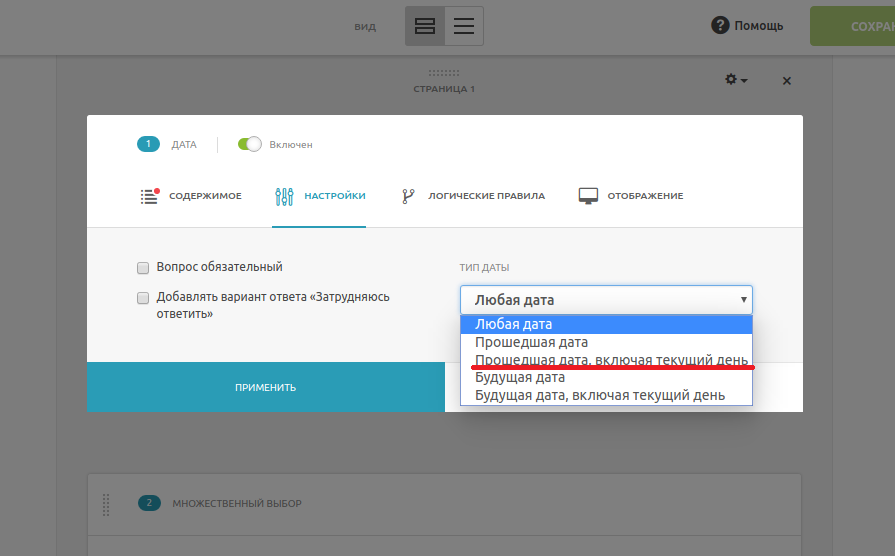The width and height of the screenshot is (895, 556).
Task: Close the page with the X icon
Action: [x=786, y=81]
